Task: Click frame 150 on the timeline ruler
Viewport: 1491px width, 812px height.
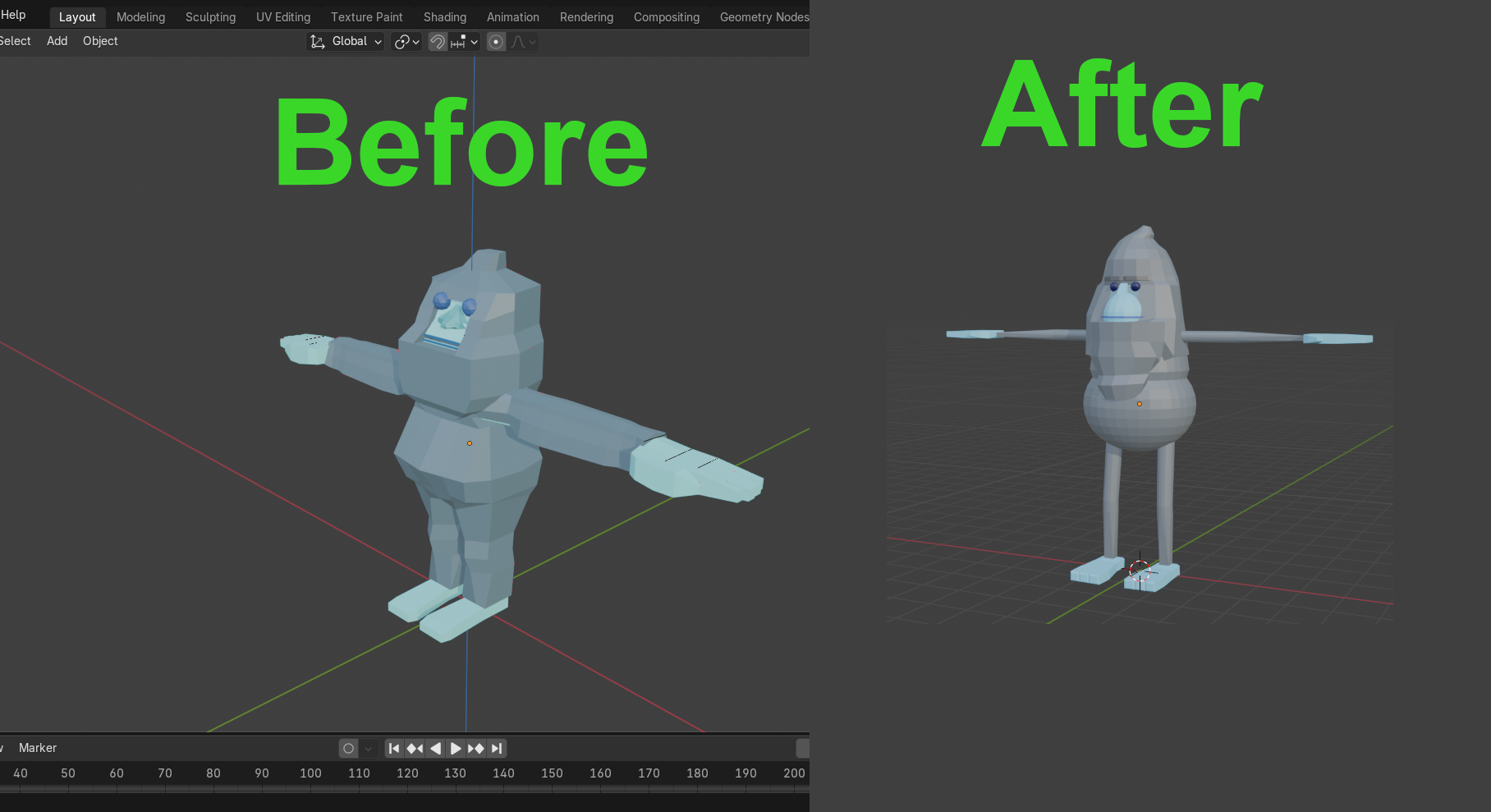Action: tap(552, 773)
